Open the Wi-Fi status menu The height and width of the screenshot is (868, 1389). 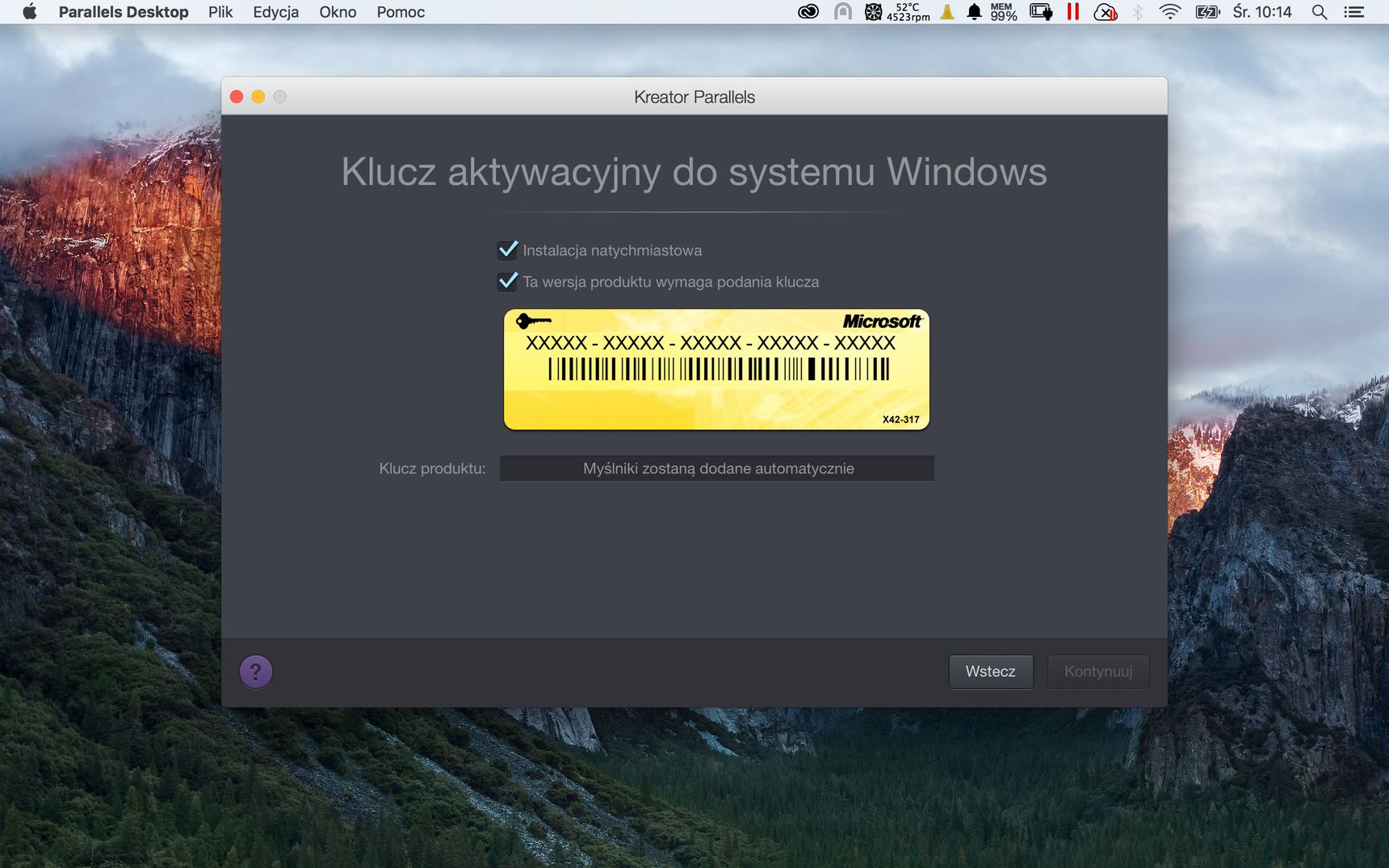1169,11
